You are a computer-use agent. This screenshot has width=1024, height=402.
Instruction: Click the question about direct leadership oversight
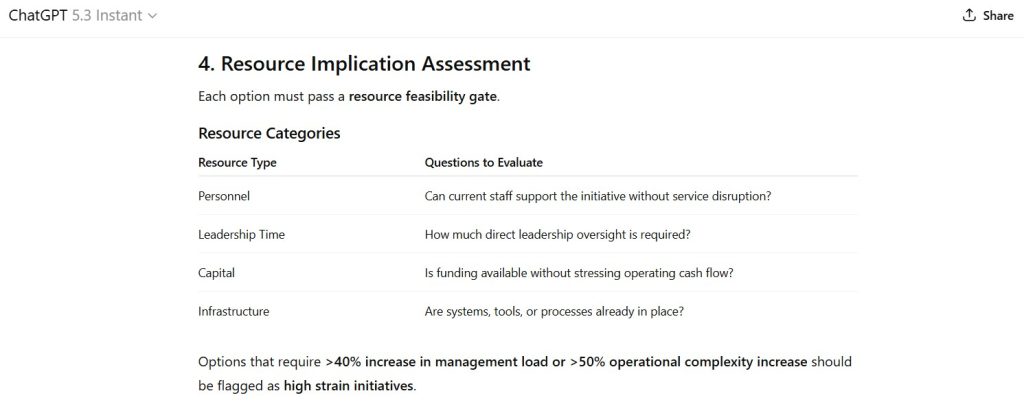click(x=557, y=234)
